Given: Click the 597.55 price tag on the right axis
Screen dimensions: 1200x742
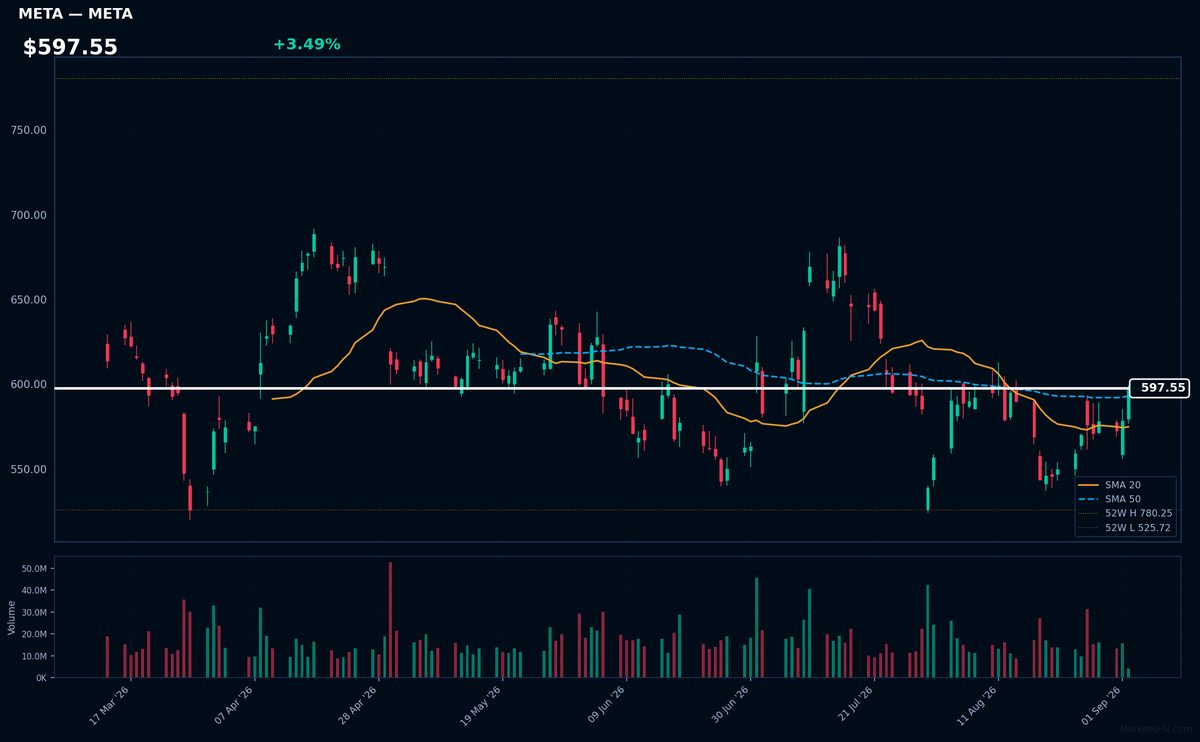Looking at the screenshot, I should tap(1159, 388).
